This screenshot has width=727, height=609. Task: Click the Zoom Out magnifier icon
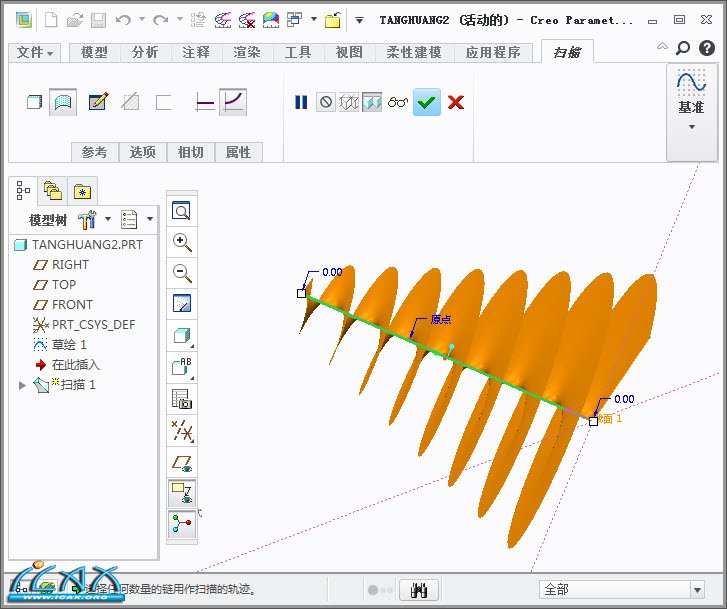(x=182, y=273)
